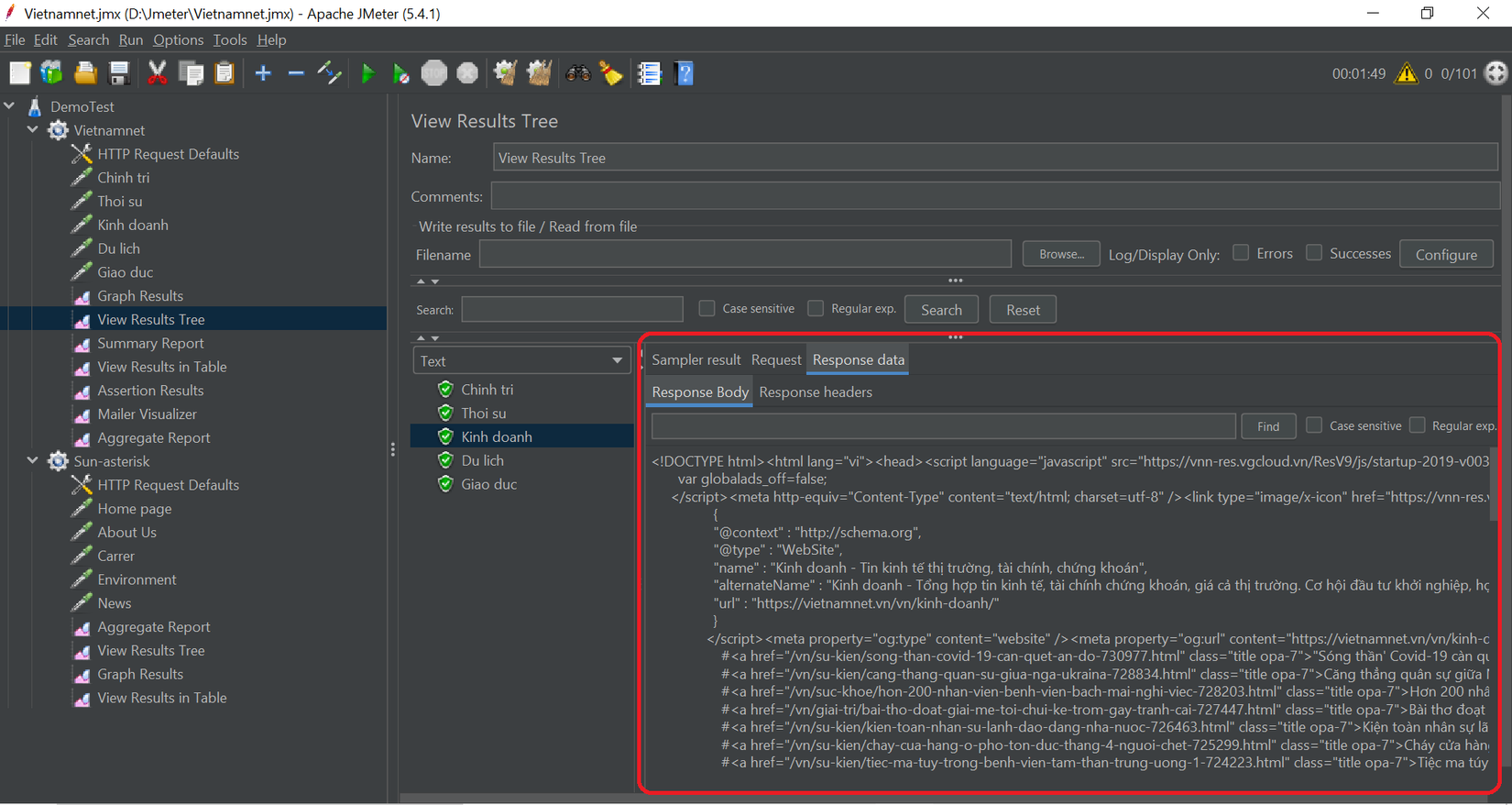Click the Configure button

[x=1446, y=254]
